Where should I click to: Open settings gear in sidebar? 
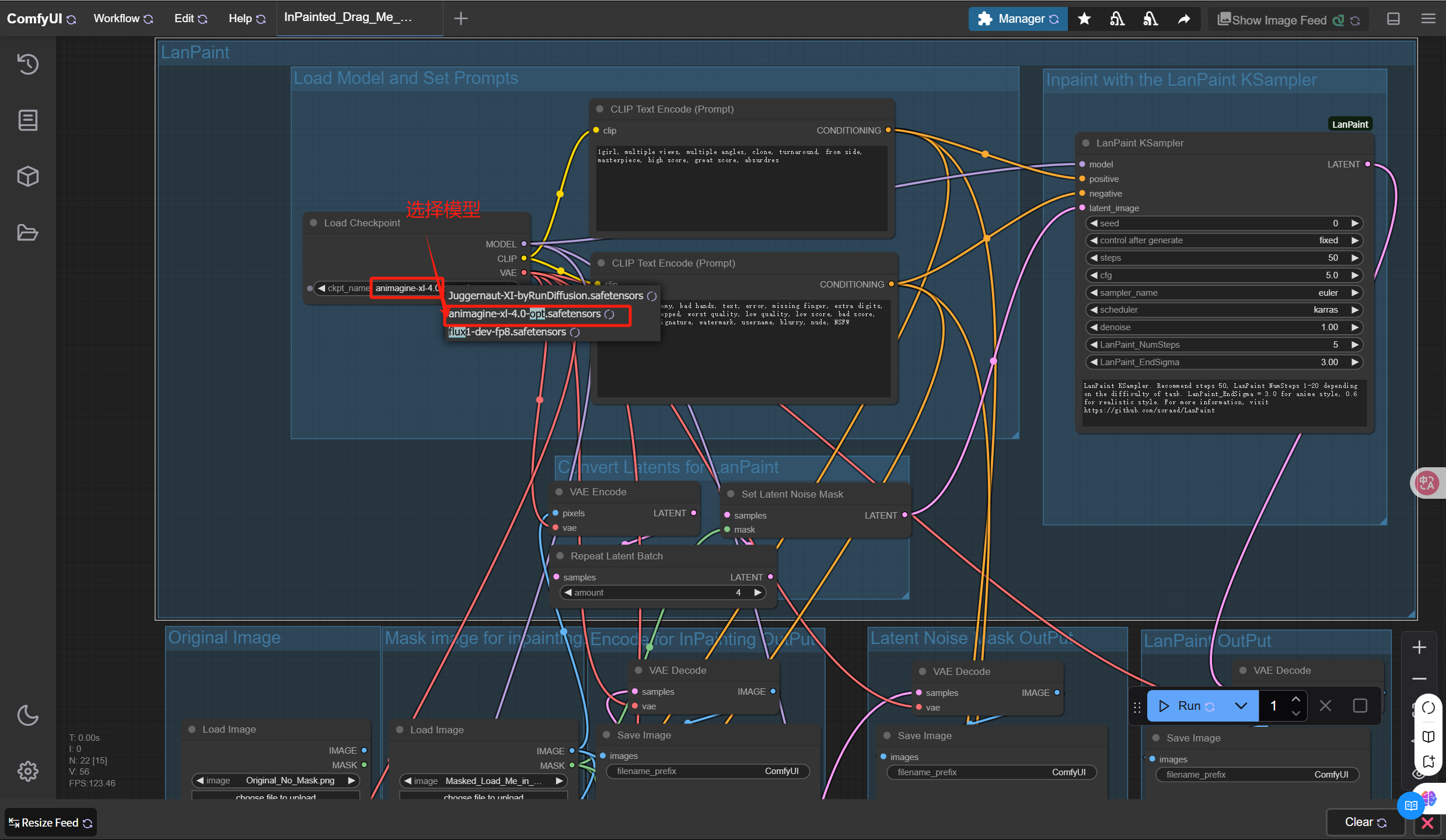click(27, 771)
